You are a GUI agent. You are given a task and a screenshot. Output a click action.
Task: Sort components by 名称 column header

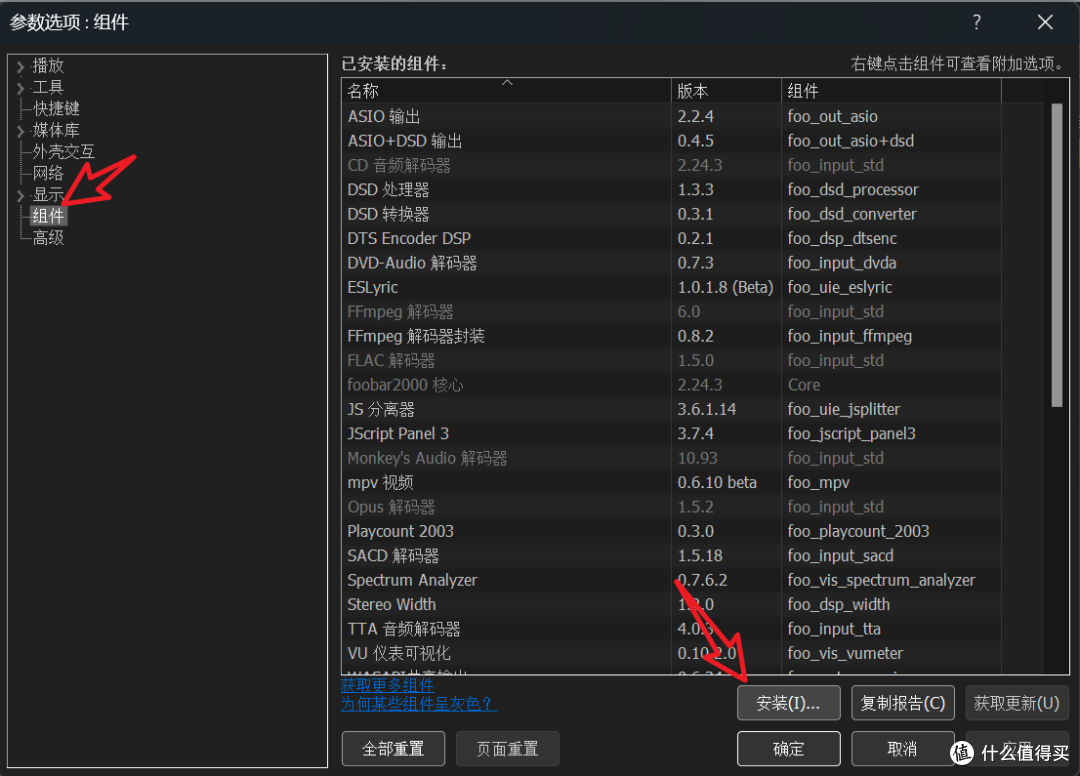(506, 90)
